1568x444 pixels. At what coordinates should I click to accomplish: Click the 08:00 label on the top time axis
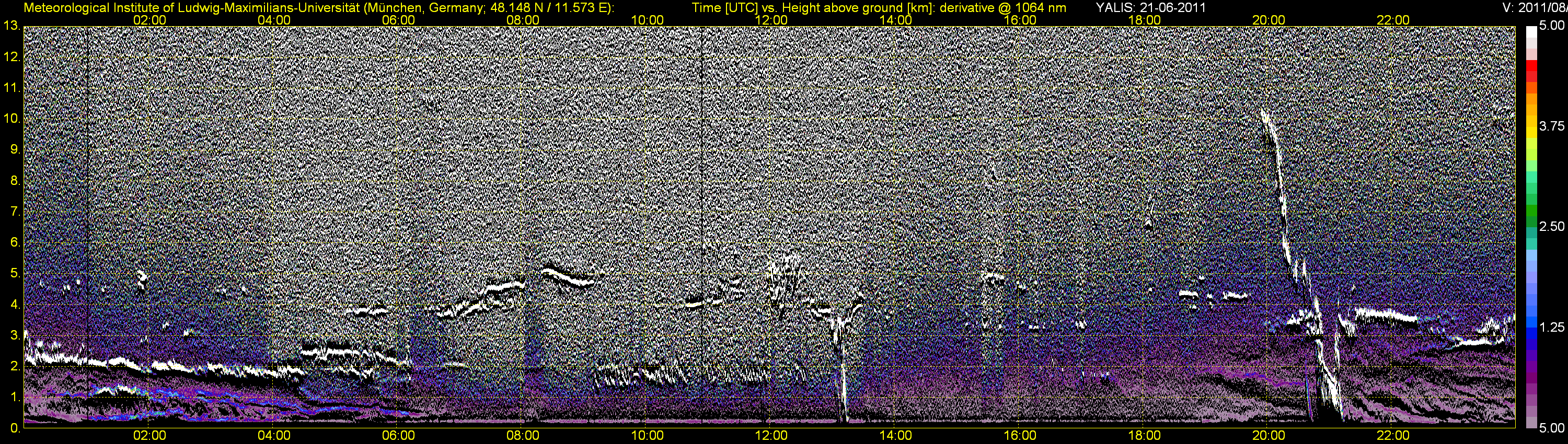pyautogui.click(x=522, y=20)
